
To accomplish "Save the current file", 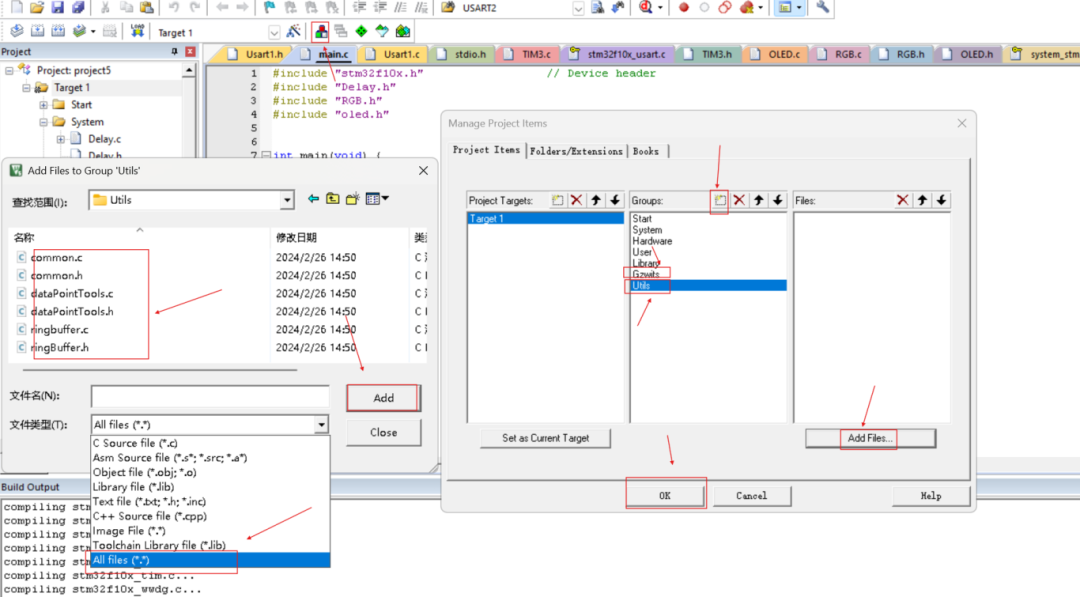I will click(58, 8).
